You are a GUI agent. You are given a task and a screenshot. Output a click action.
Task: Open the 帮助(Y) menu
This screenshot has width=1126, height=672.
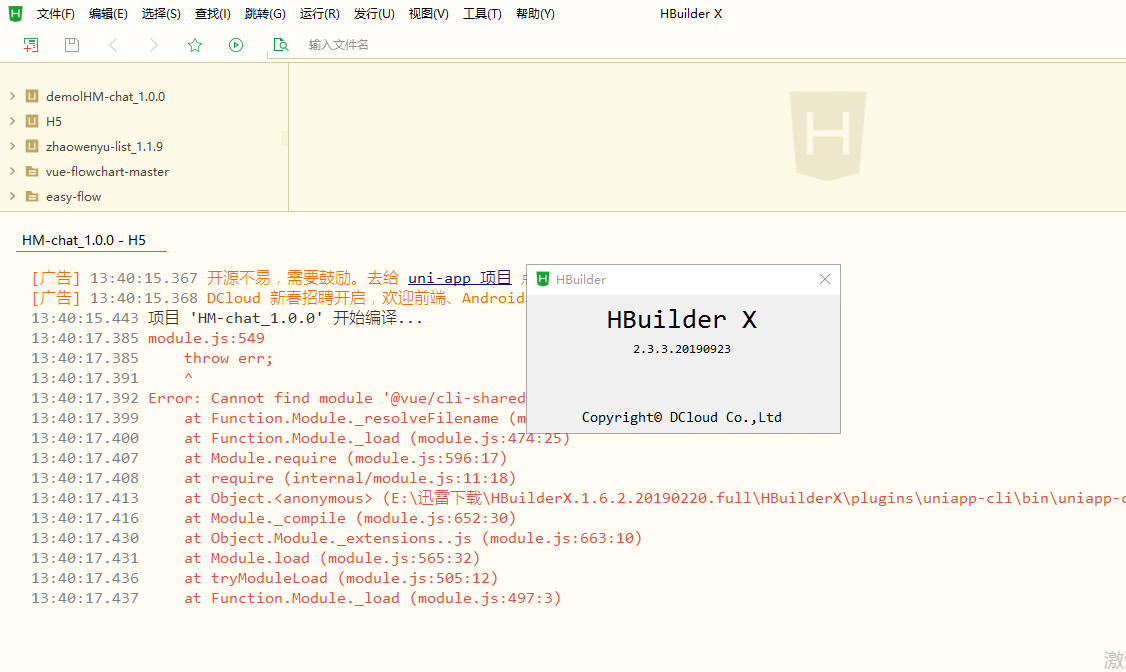(x=535, y=14)
